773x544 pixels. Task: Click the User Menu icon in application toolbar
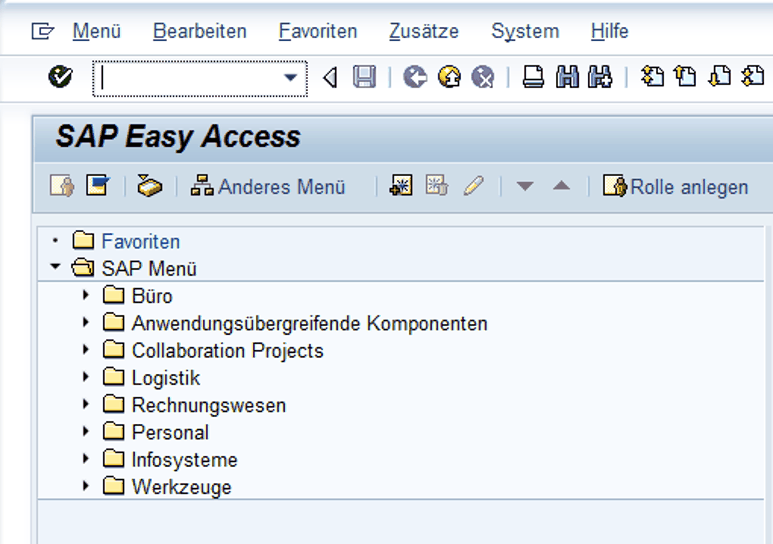pos(62,186)
